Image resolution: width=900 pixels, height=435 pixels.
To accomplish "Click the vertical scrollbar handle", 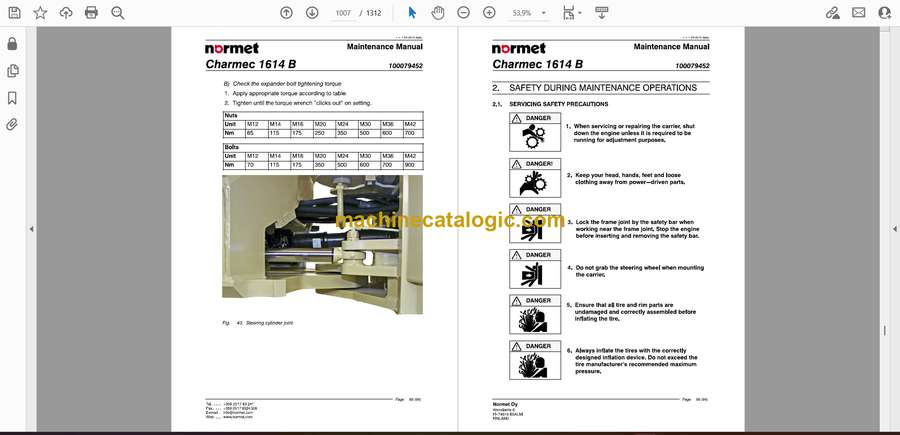I will coord(885,331).
